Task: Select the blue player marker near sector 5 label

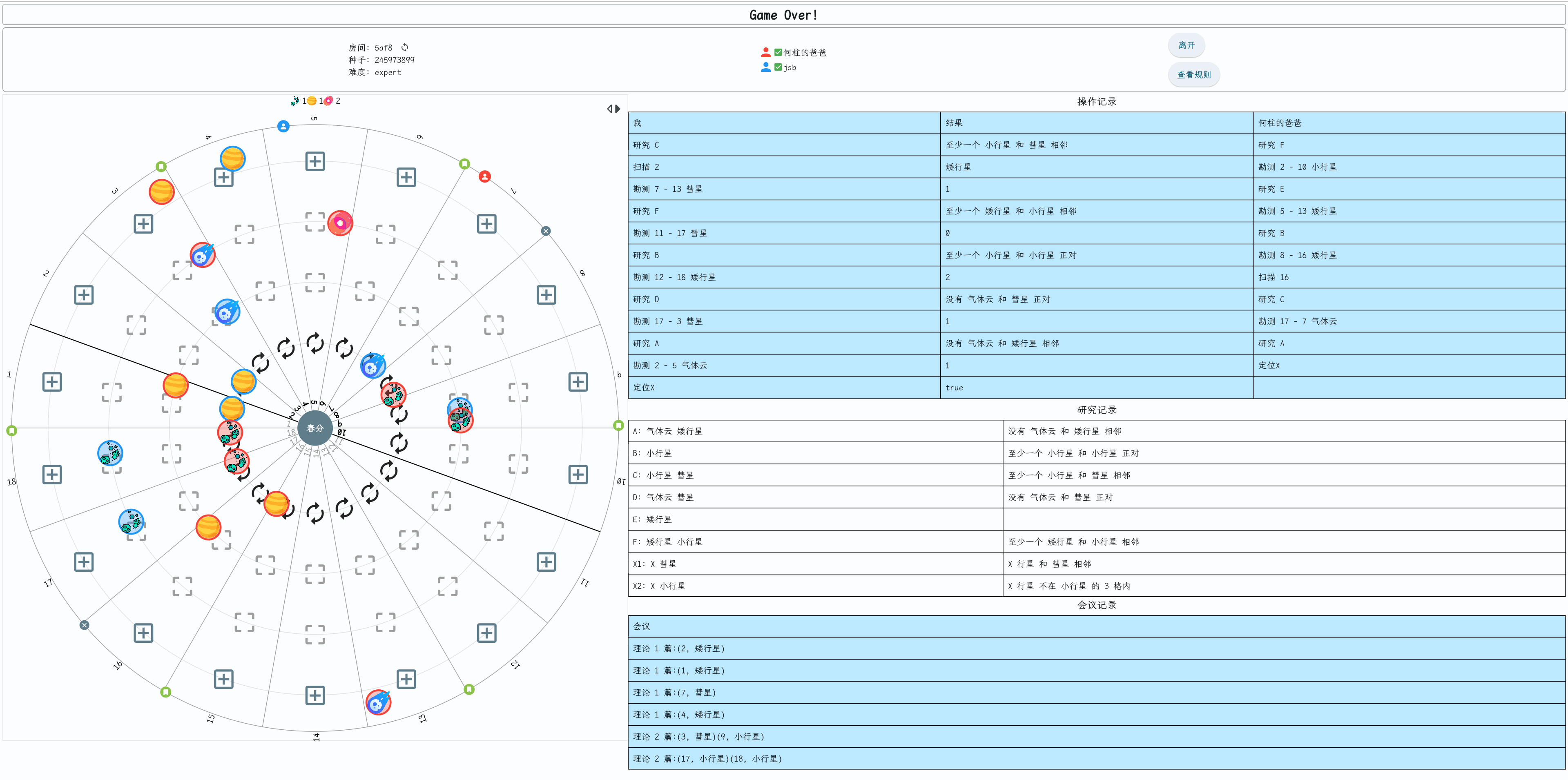Action: [283, 127]
